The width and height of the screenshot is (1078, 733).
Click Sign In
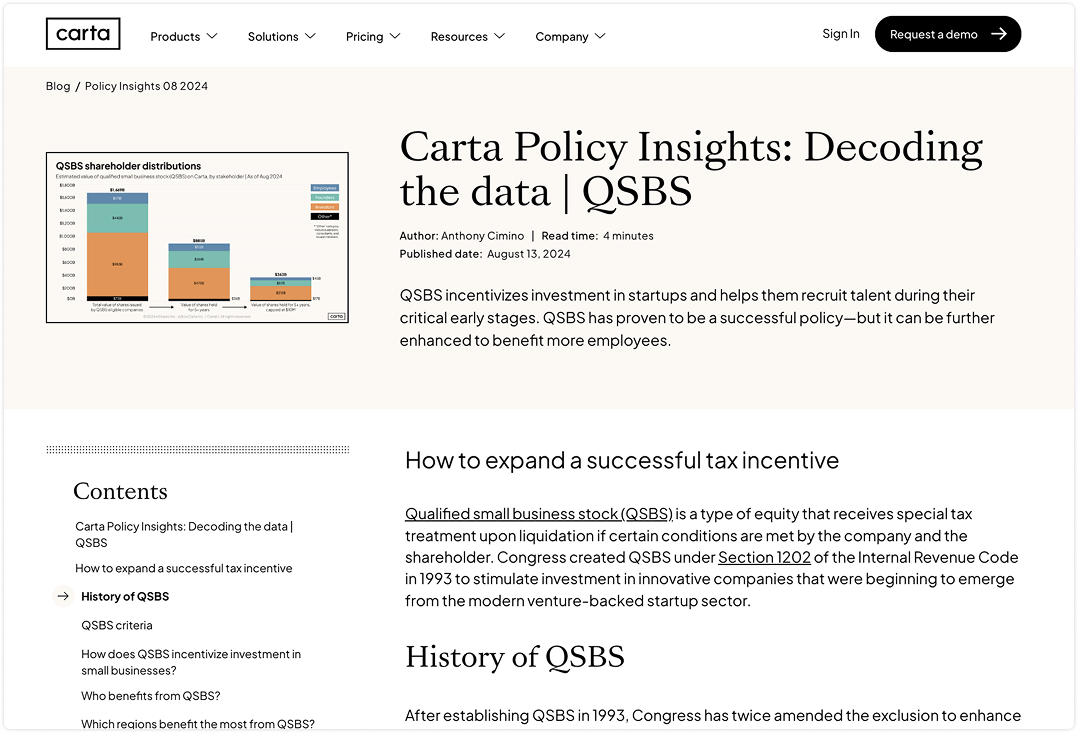841,33
